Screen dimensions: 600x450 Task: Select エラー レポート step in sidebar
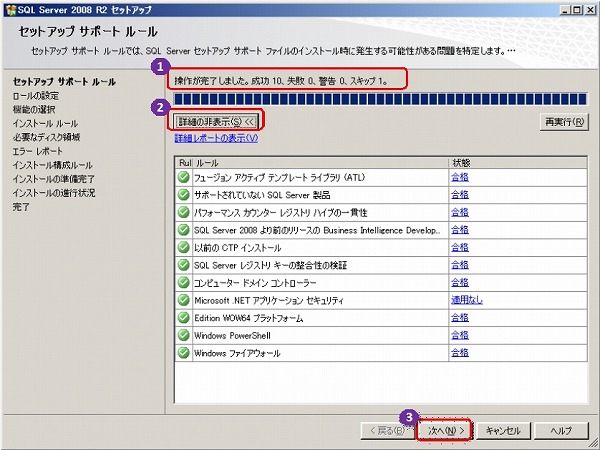pos(38,151)
